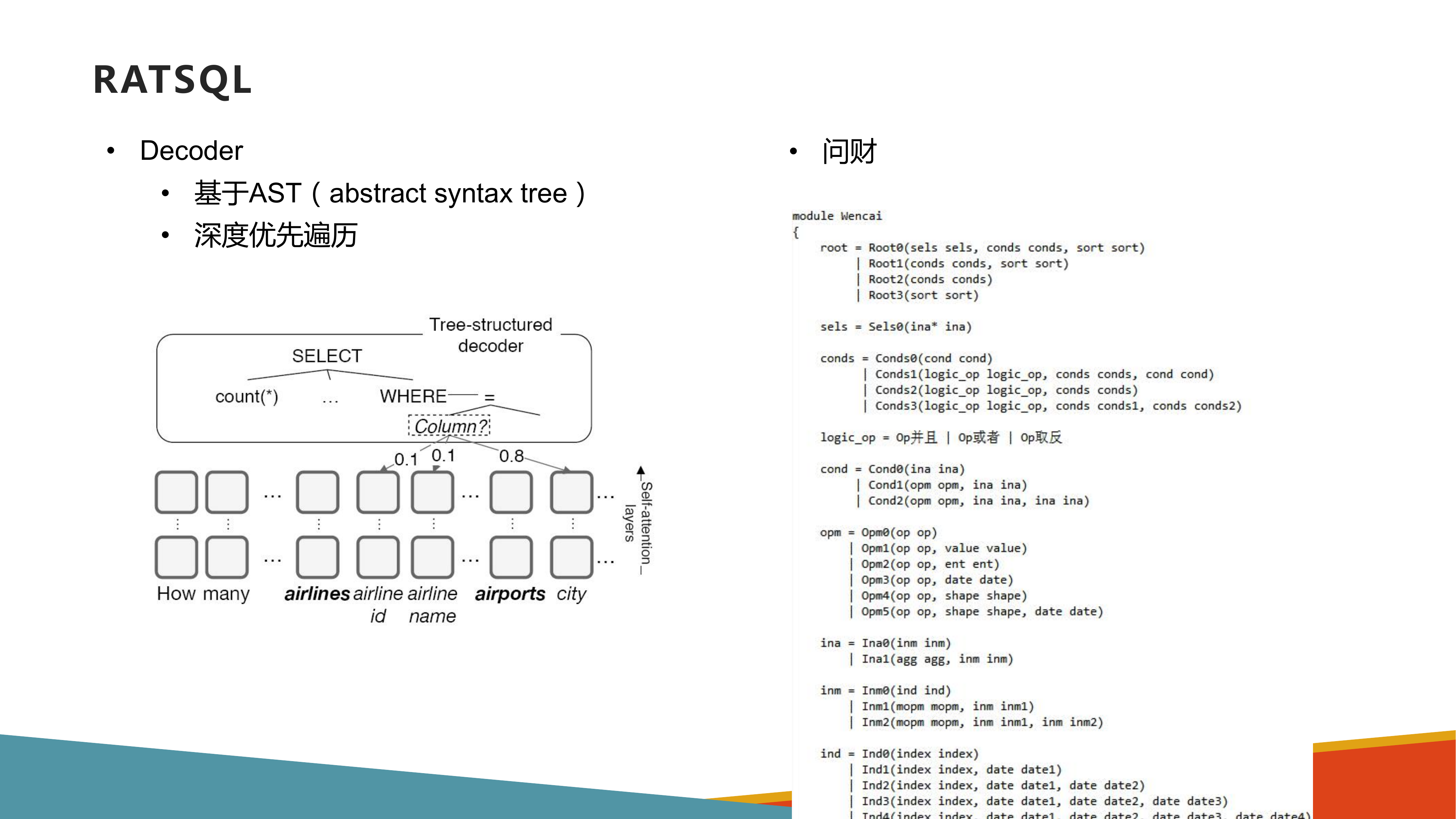This screenshot has width=1456, height=819.
Task: Click the WHERE node in diagram
Action: tap(413, 396)
